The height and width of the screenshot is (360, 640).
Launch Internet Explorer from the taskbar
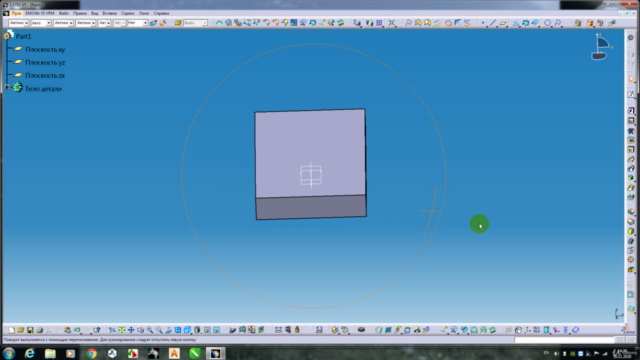coord(30,353)
